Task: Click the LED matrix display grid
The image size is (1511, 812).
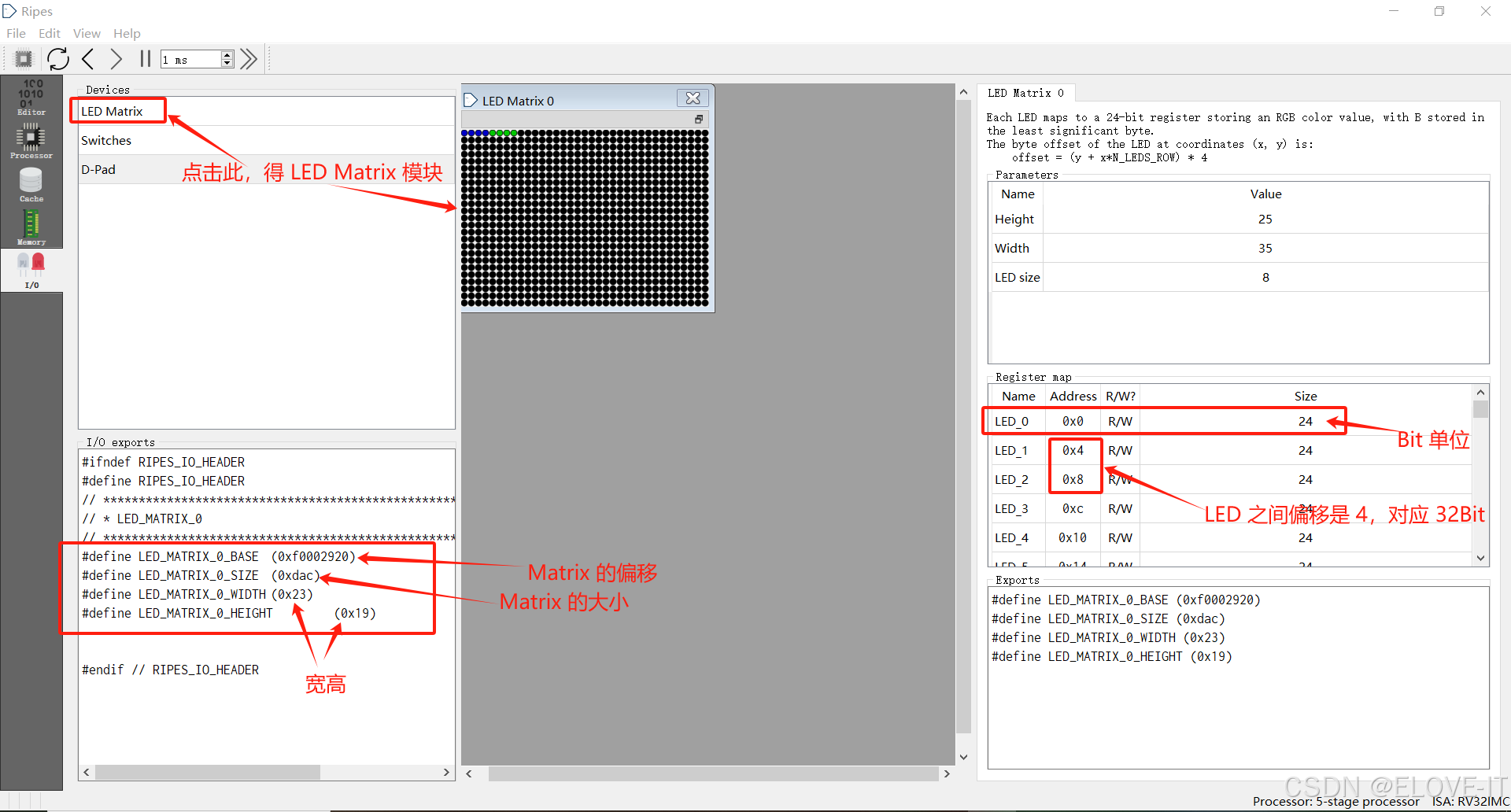Action: [585, 218]
